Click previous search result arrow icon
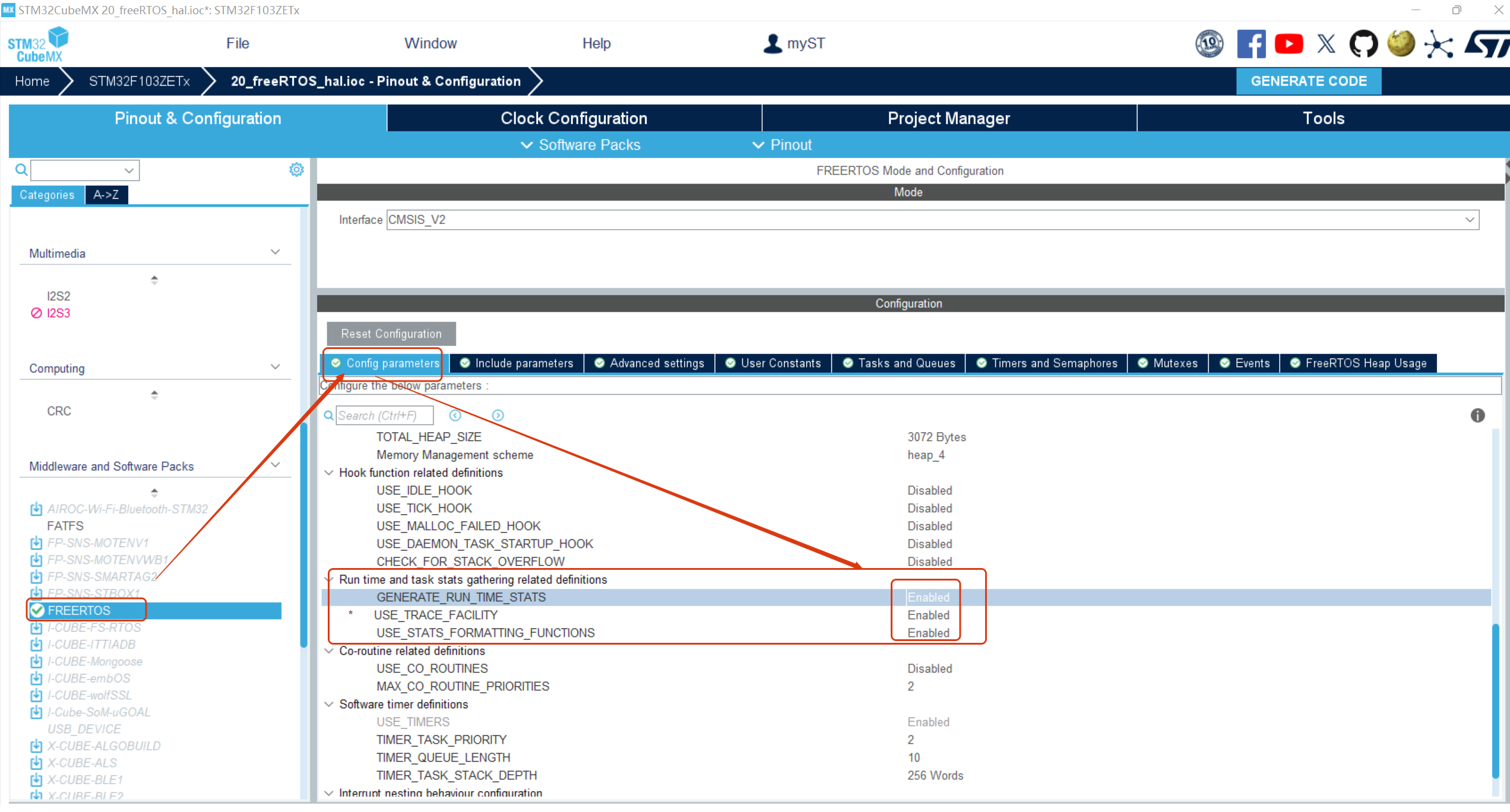Image resolution: width=1510 pixels, height=812 pixels. coord(455,415)
